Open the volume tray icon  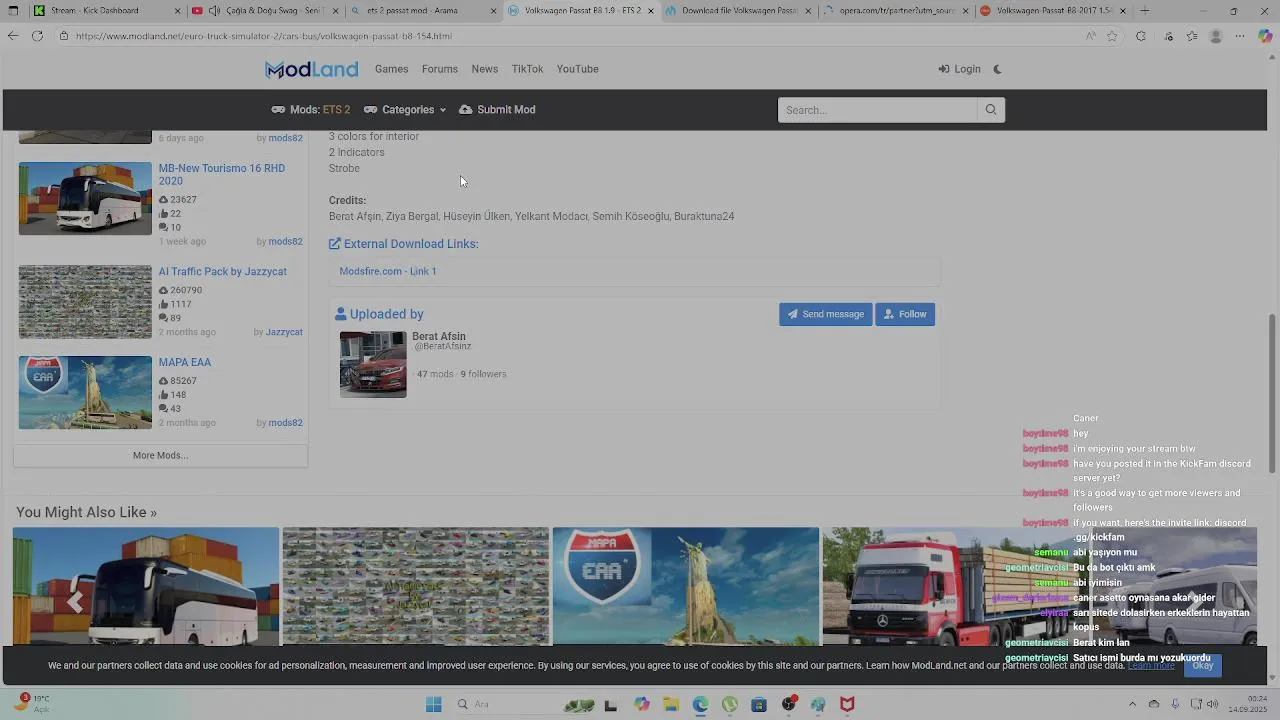pyautogui.click(x=1213, y=704)
